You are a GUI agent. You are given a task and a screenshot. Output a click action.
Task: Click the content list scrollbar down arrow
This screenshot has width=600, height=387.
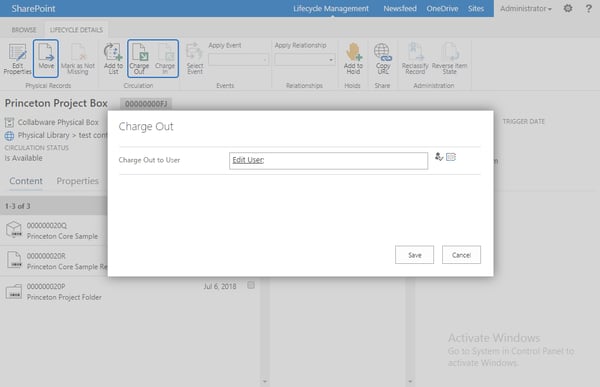click(264, 382)
